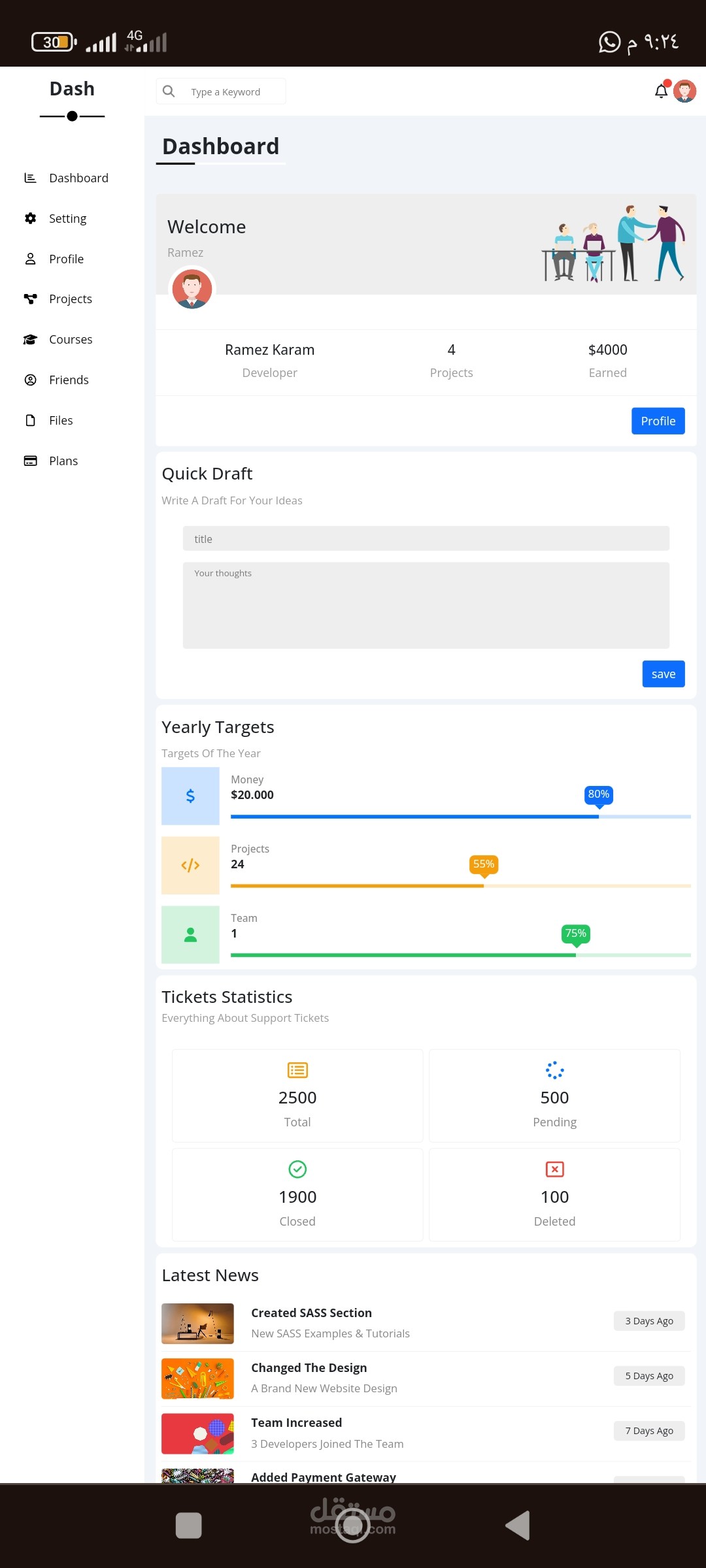The height and width of the screenshot is (1568, 706).
Task: Open Courses in the sidebar menu
Action: click(x=71, y=340)
